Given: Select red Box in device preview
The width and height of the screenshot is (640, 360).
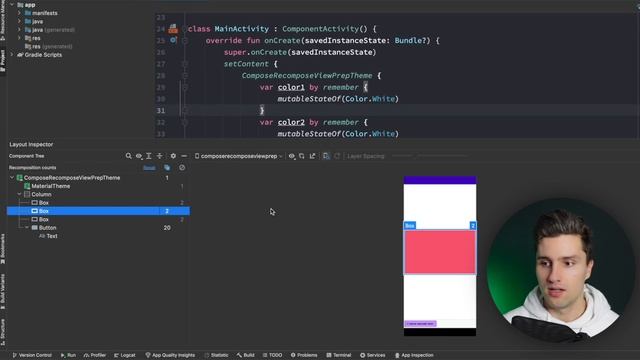Looking at the screenshot, I should pyautogui.click(x=440, y=252).
